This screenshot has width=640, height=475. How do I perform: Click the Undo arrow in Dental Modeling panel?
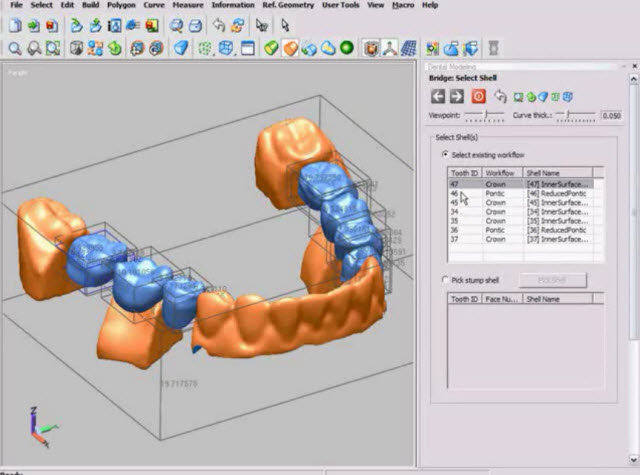(x=500, y=97)
